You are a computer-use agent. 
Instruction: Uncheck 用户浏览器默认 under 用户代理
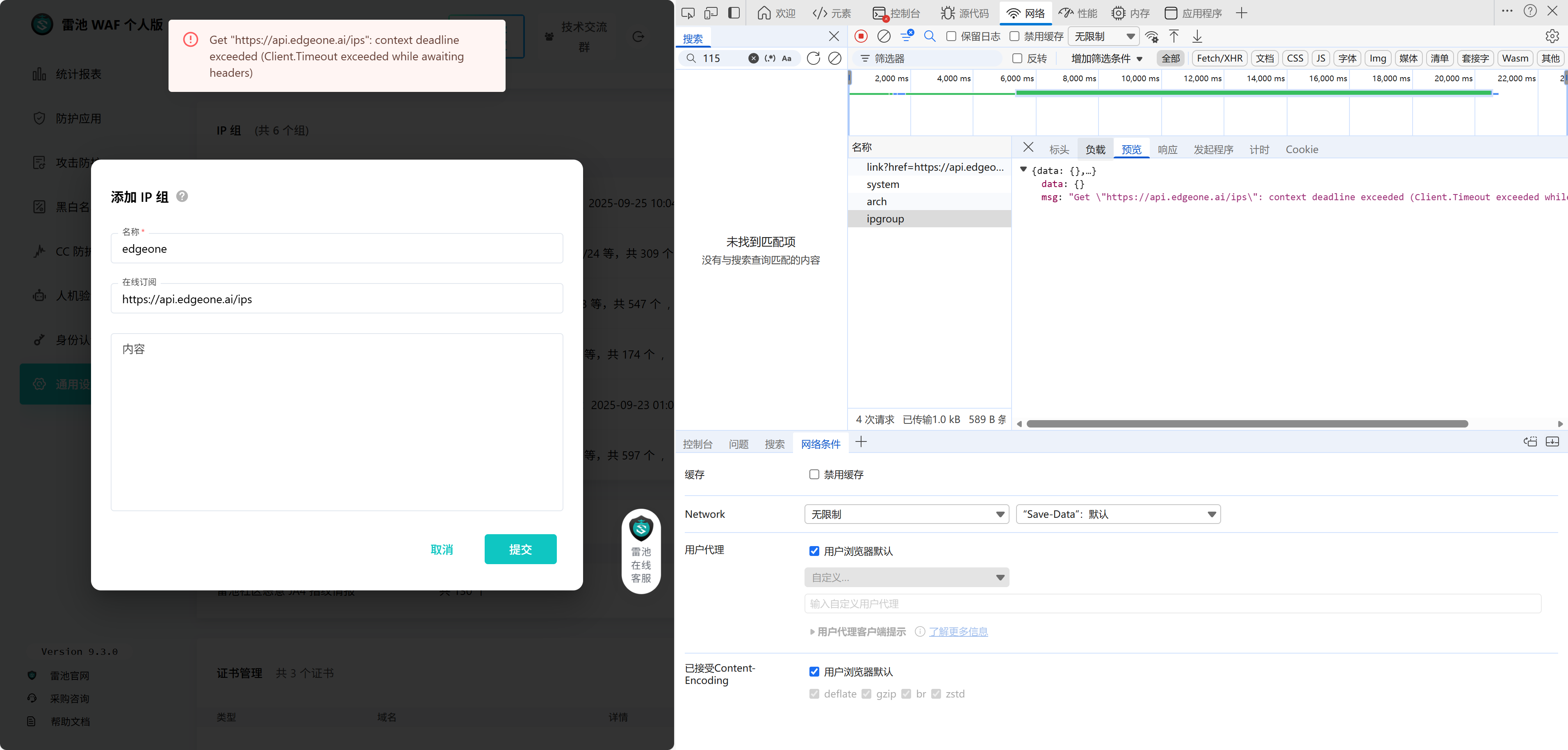[814, 551]
